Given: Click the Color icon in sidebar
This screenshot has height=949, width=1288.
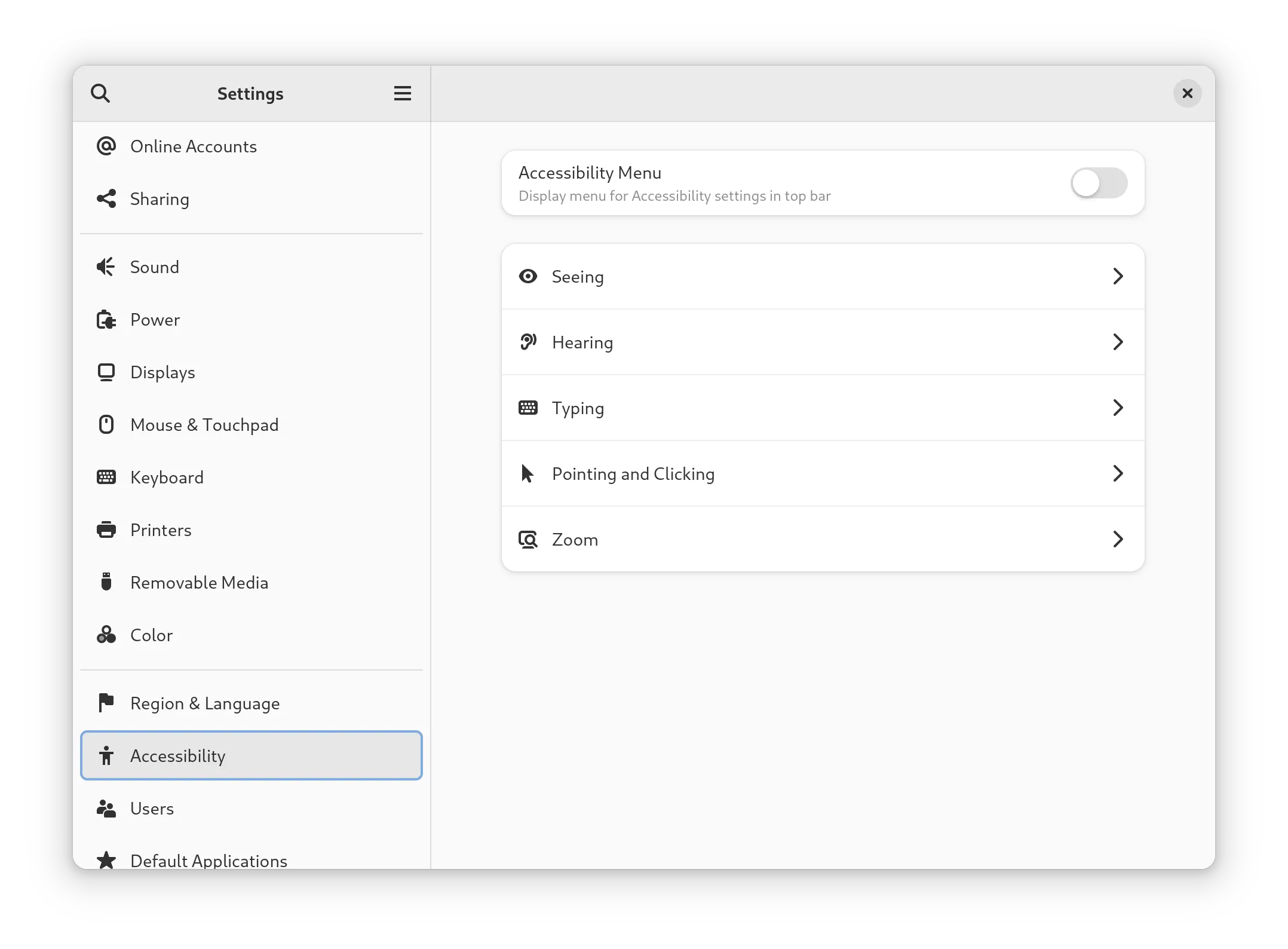Looking at the screenshot, I should coord(106,635).
